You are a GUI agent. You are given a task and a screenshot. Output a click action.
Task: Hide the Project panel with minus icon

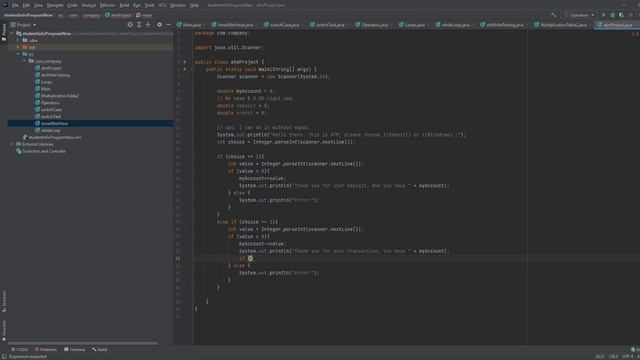pyautogui.click(x=169, y=25)
